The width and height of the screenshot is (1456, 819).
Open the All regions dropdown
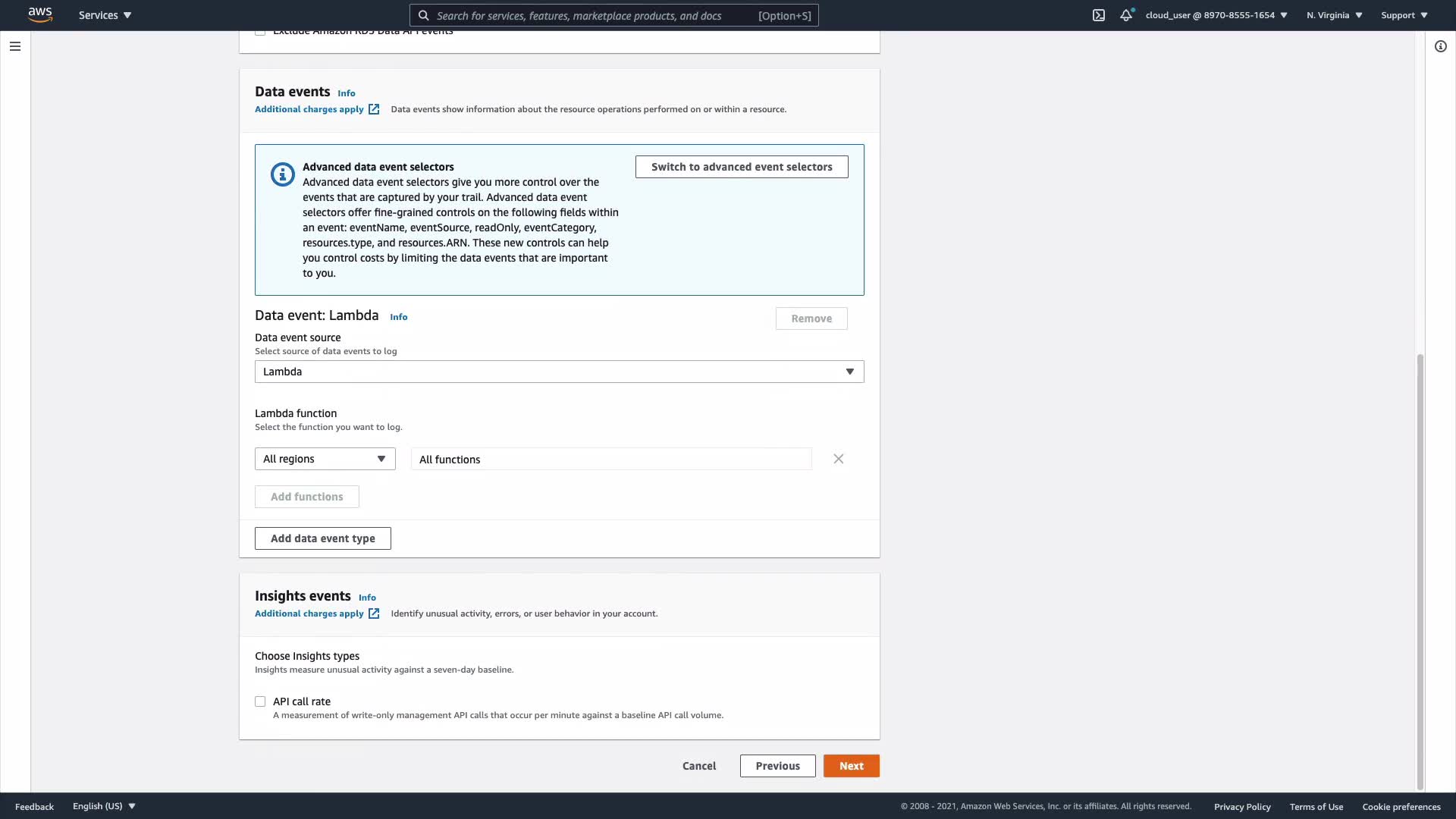pyautogui.click(x=325, y=459)
